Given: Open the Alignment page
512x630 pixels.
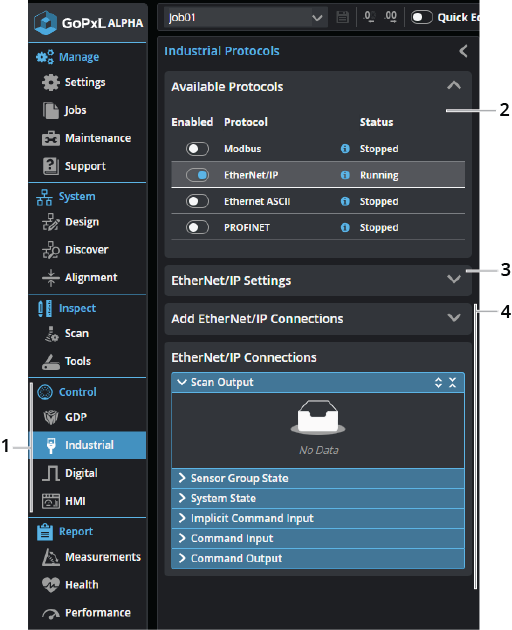Looking at the screenshot, I should (x=80, y=277).
